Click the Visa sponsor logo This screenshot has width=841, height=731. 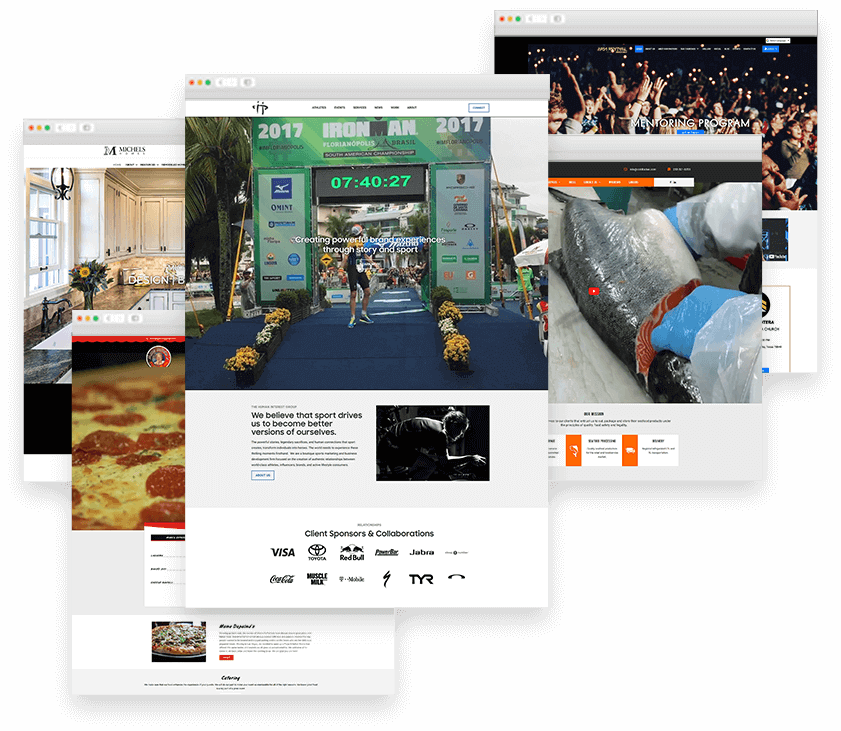point(283,552)
